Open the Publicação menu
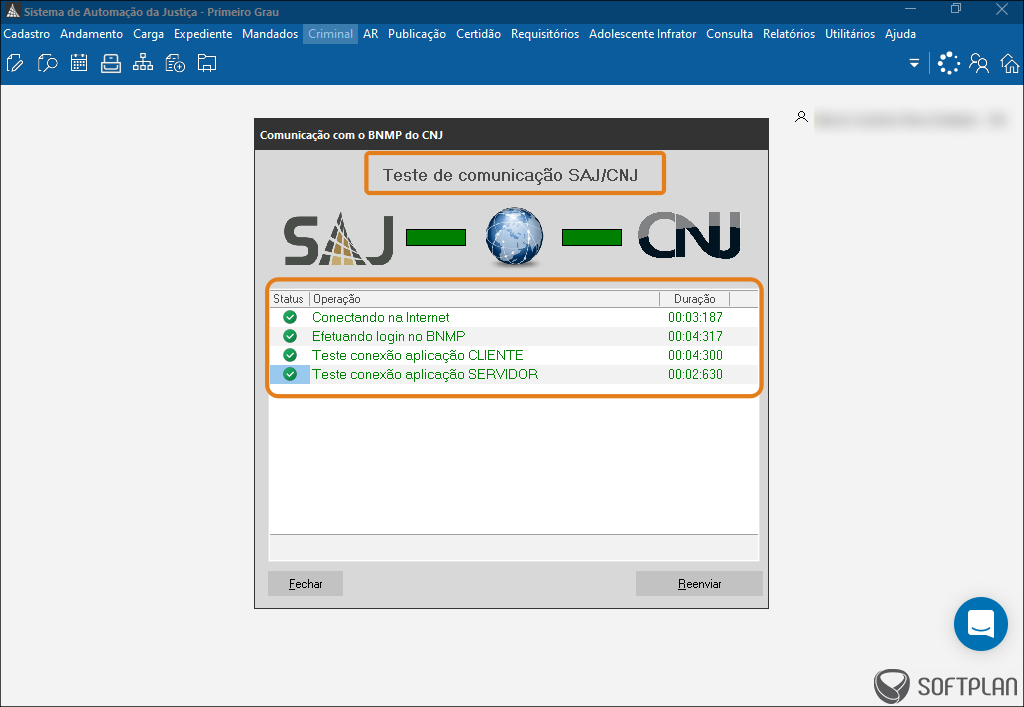The width and height of the screenshot is (1024, 707). pyautogui.click(x=417, y=34)
